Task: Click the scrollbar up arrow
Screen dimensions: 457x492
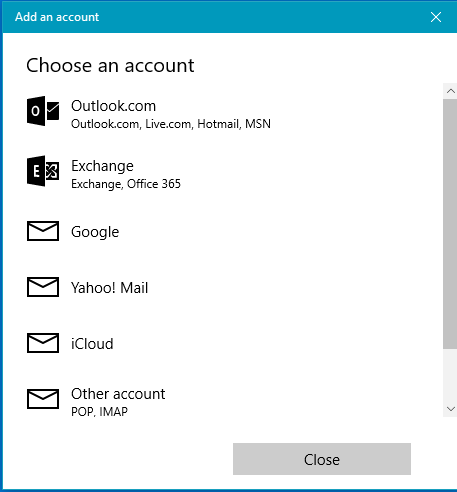Action: (450, 91)
